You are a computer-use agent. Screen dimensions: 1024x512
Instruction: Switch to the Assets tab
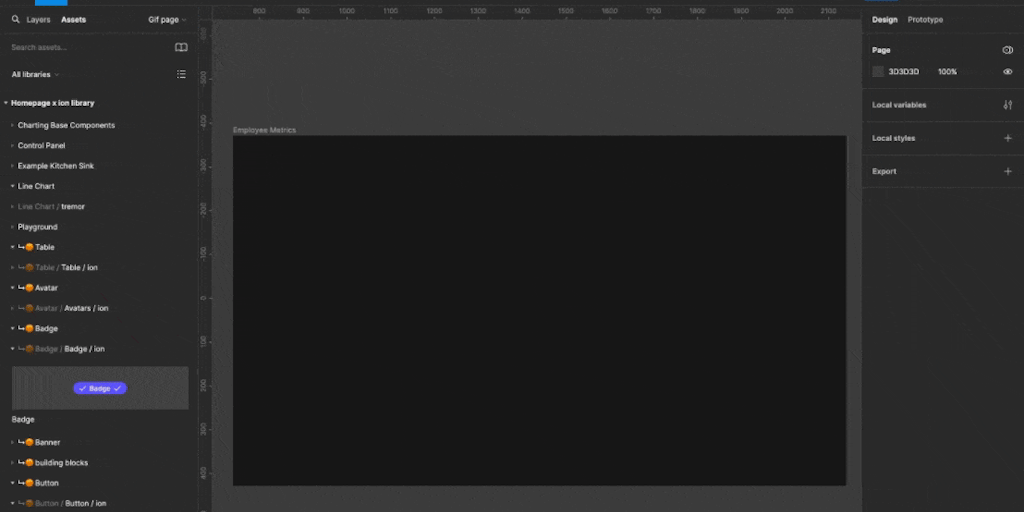(73, 20)
